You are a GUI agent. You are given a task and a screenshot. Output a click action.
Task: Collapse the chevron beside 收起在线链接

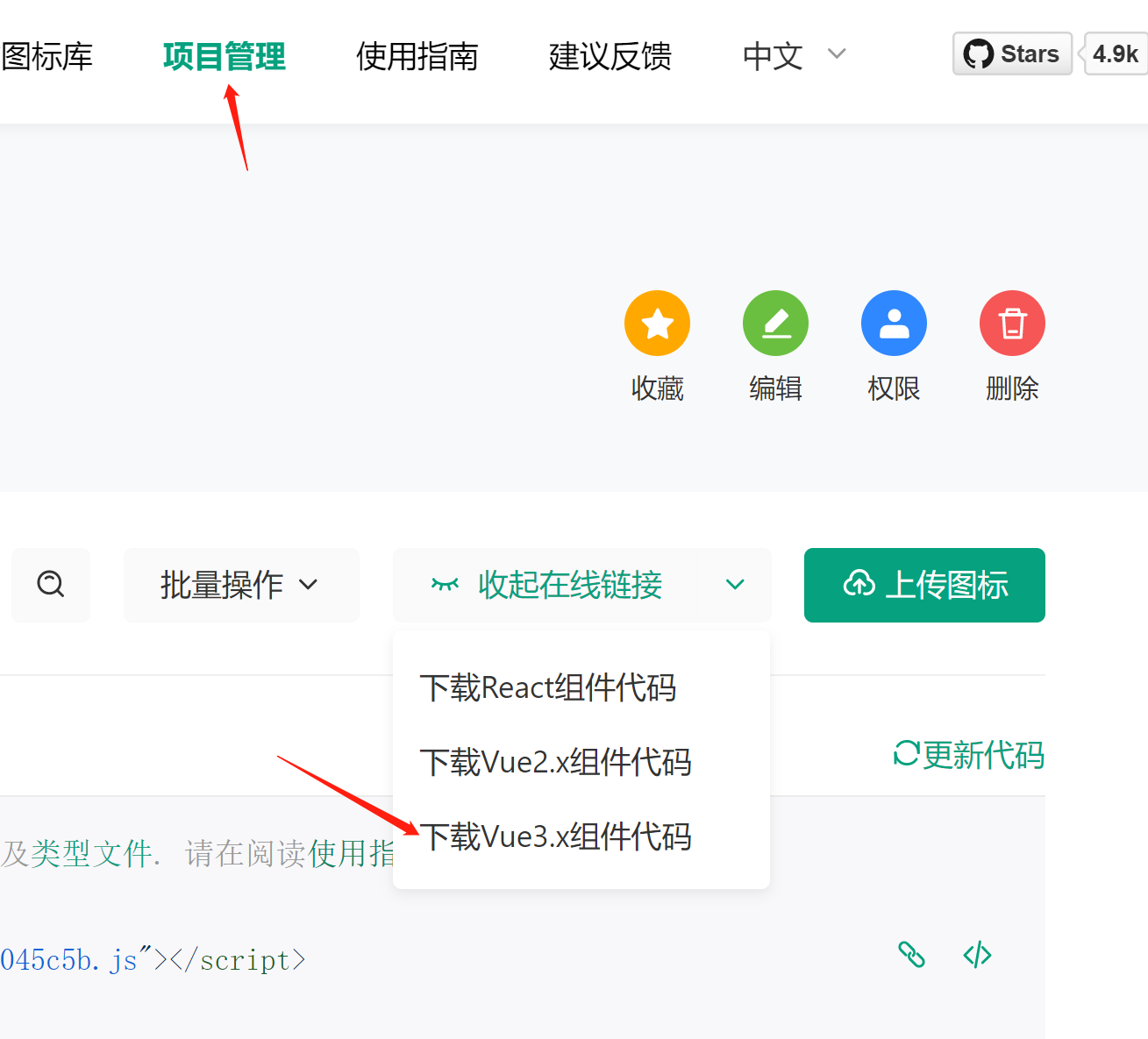pyautogui.click(x=735, y=585)
